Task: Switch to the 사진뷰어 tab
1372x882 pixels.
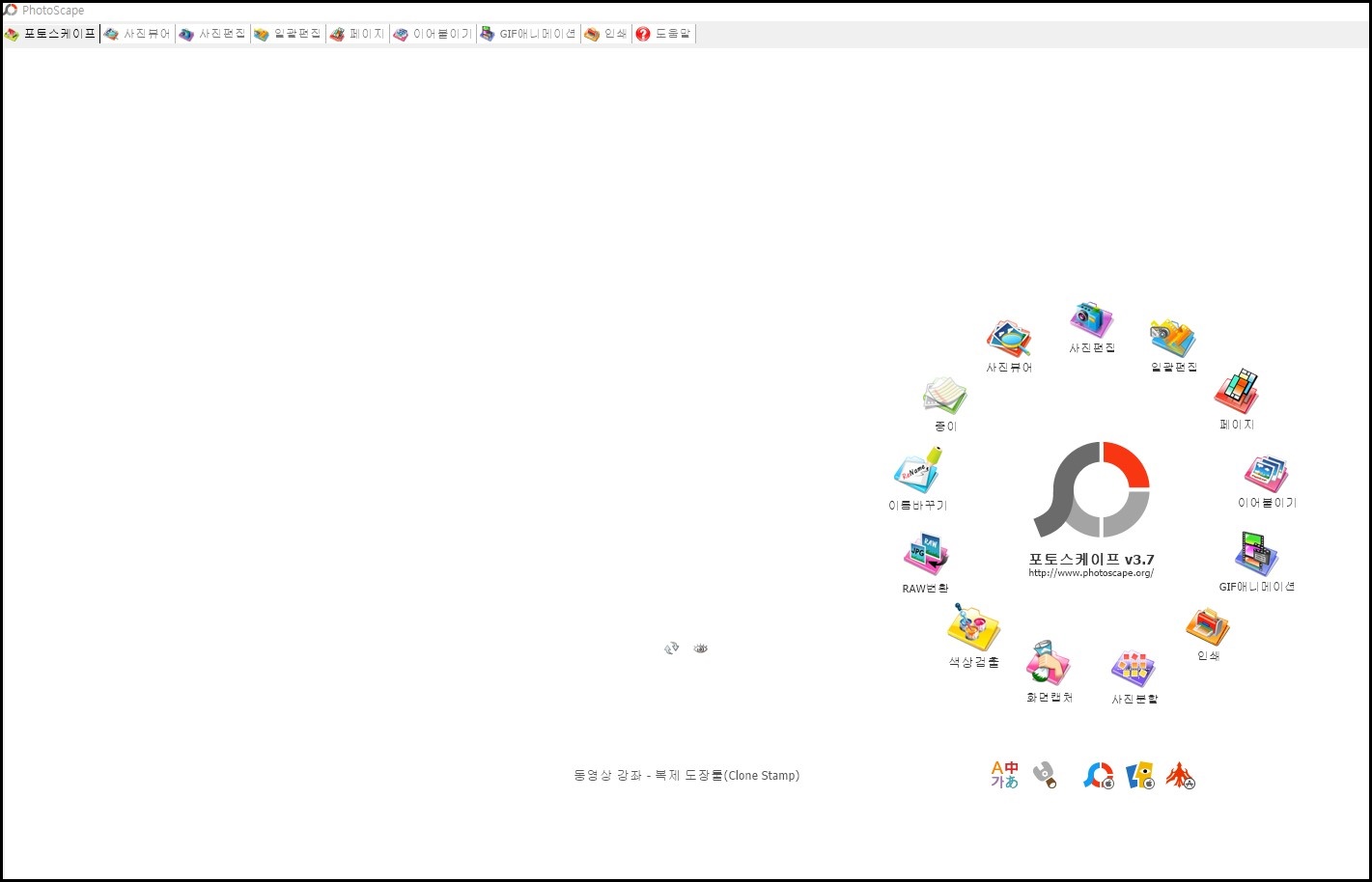Action: click(x=137, y=34)
